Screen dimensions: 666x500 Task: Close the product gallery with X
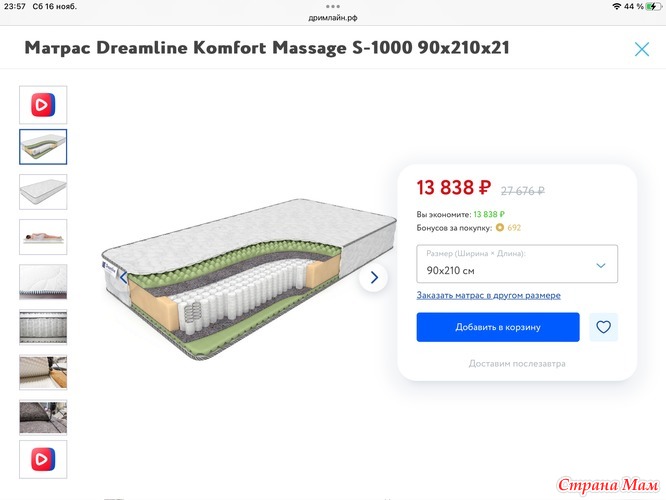641,49
